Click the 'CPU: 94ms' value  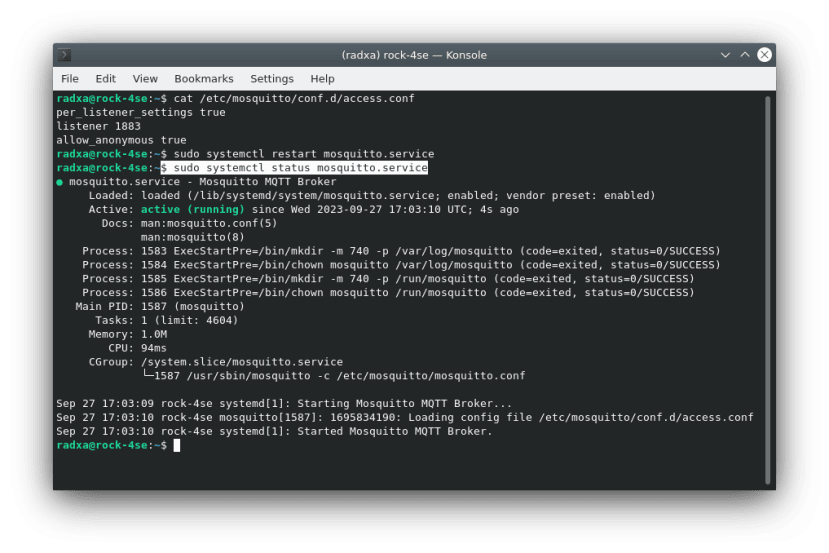pyautogui.click(x=154, y=348)
